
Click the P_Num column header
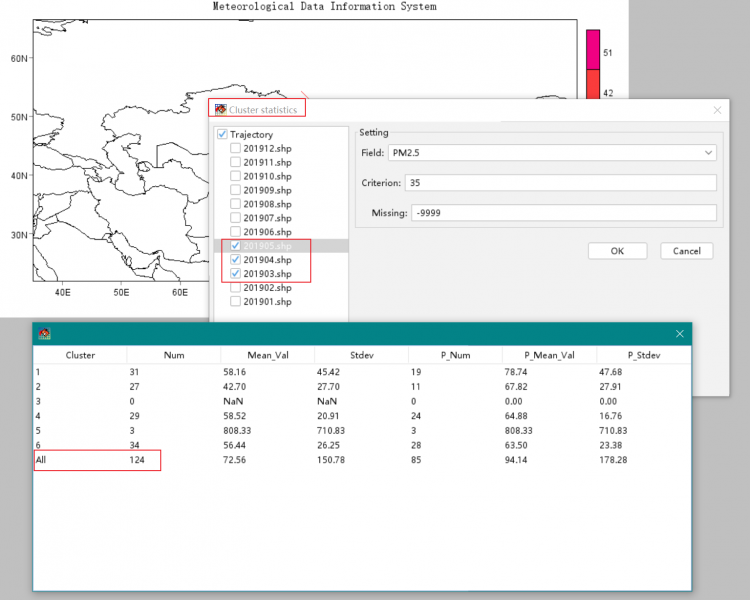[x=455, y=355]
